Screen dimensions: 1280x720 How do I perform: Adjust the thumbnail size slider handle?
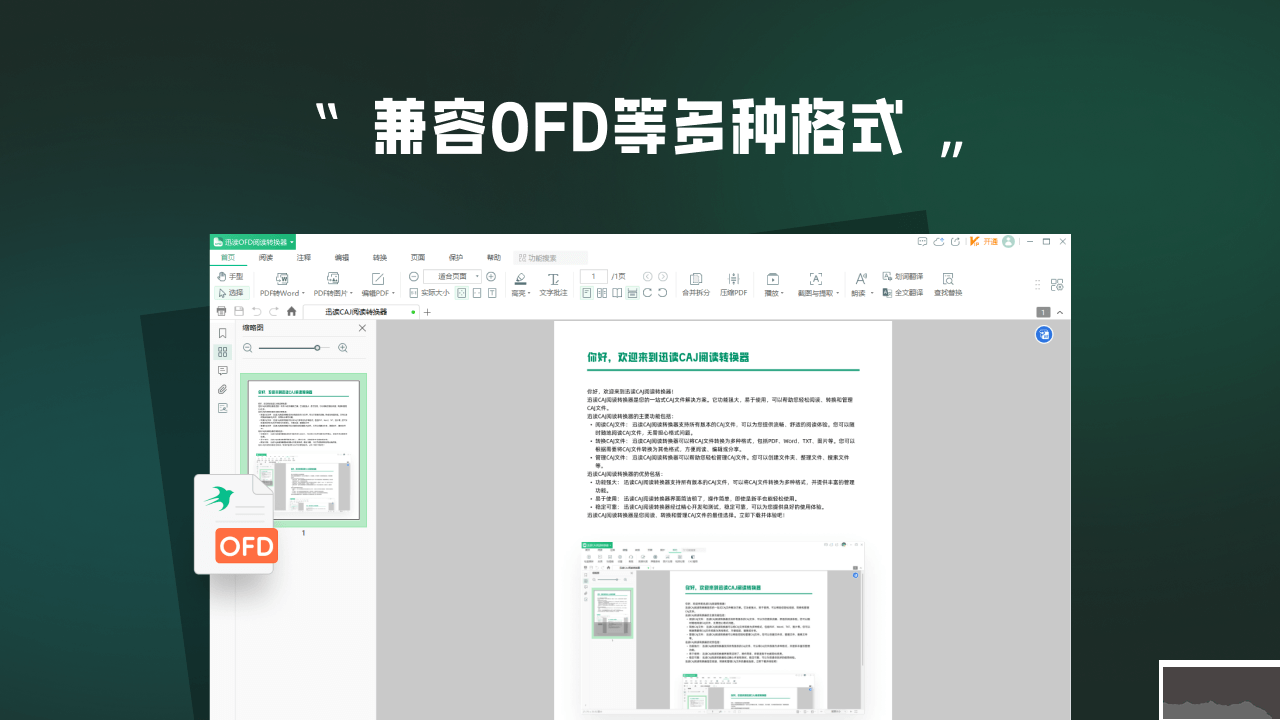(317, 348)
